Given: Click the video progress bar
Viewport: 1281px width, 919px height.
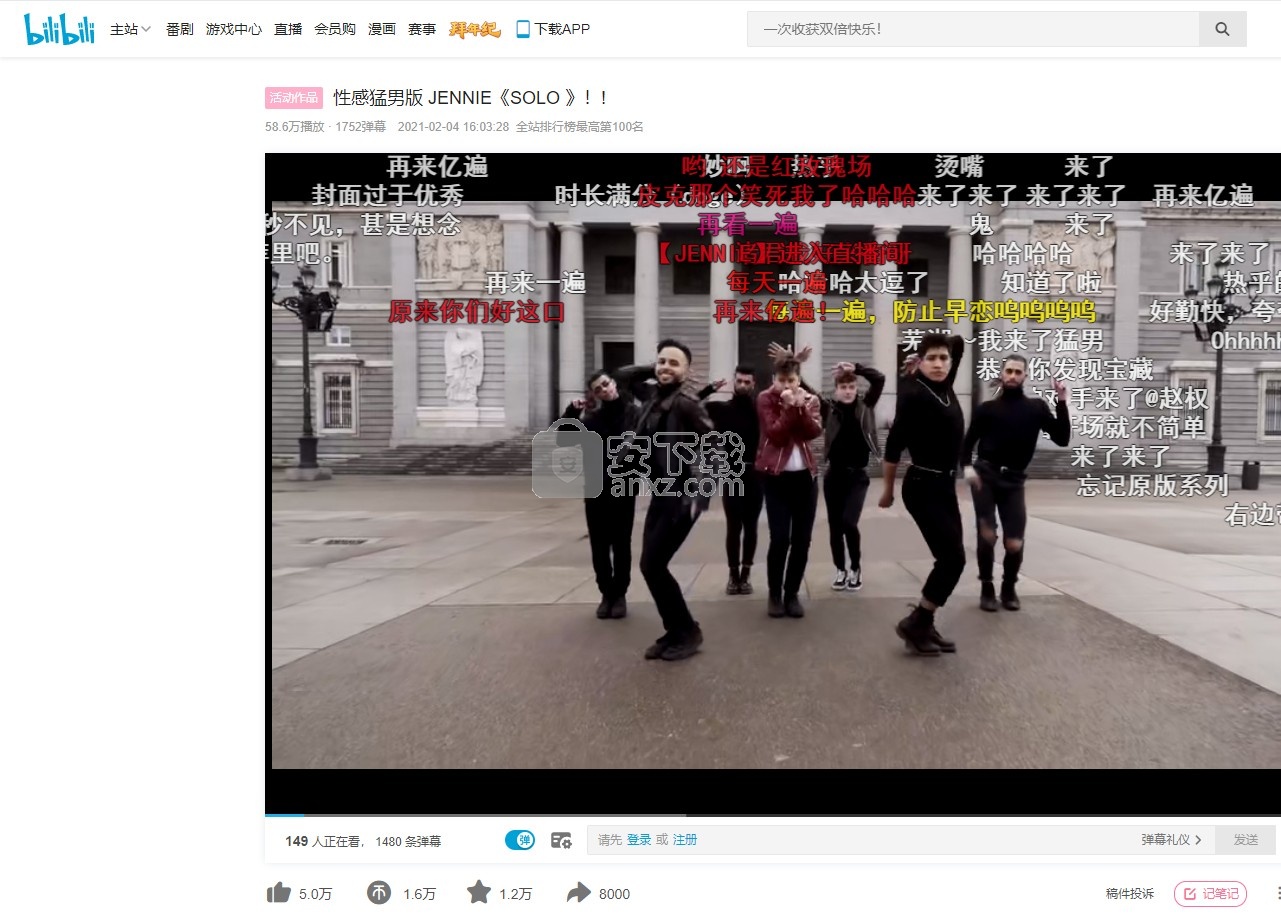Looking at the screenshot, I should (x=773, y=816).
